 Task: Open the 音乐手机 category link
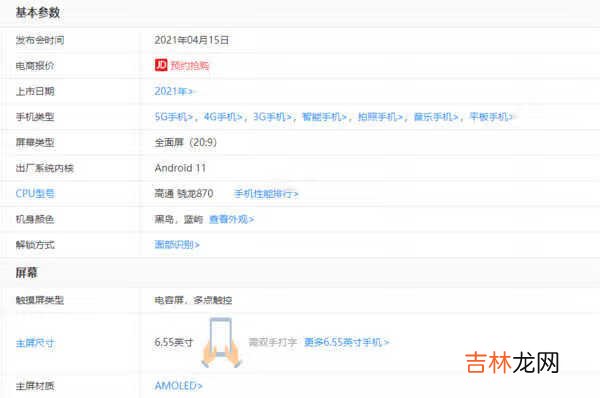click(436, 117)
